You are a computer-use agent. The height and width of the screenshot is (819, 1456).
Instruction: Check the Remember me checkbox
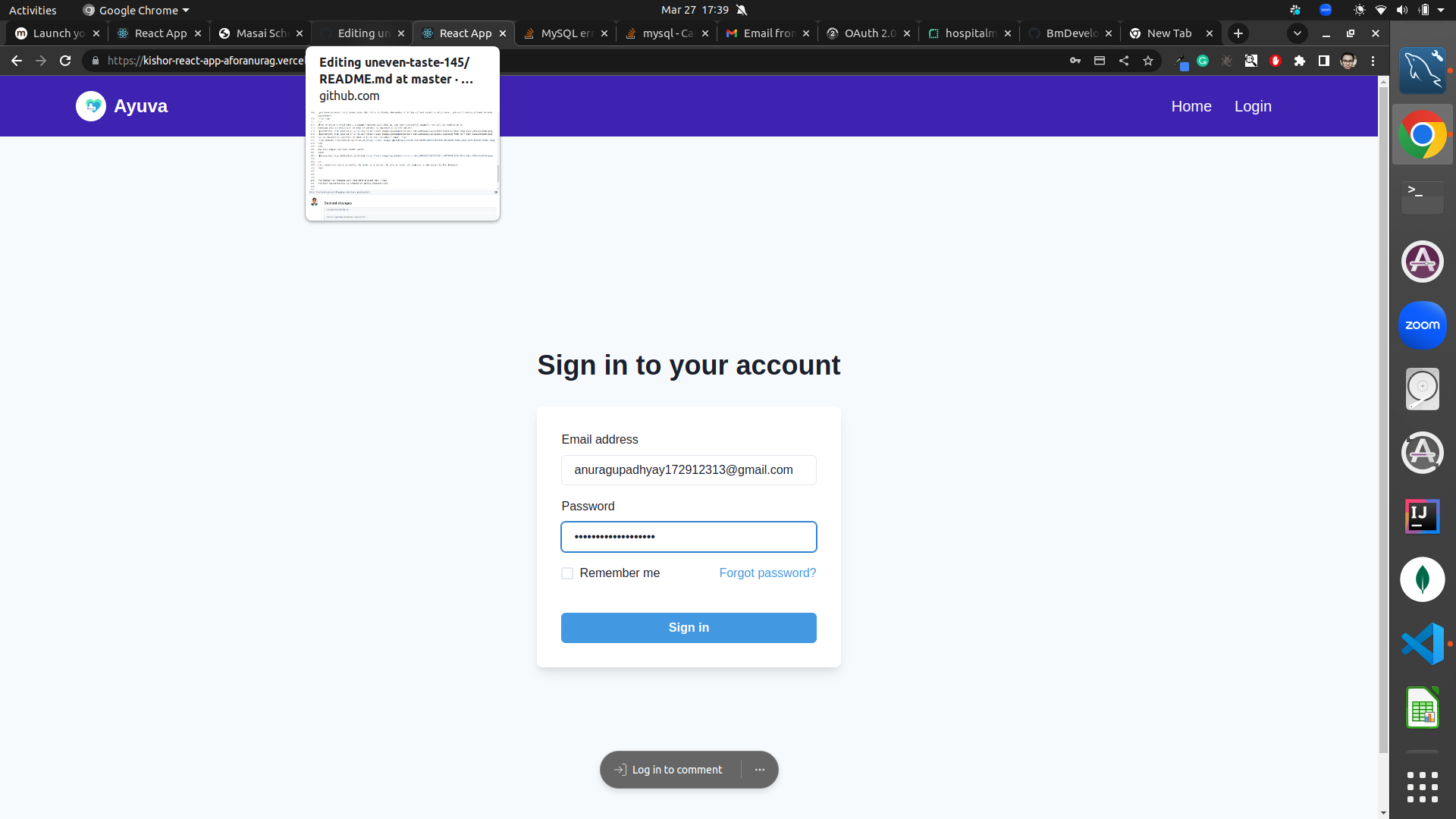coord(566,573)
